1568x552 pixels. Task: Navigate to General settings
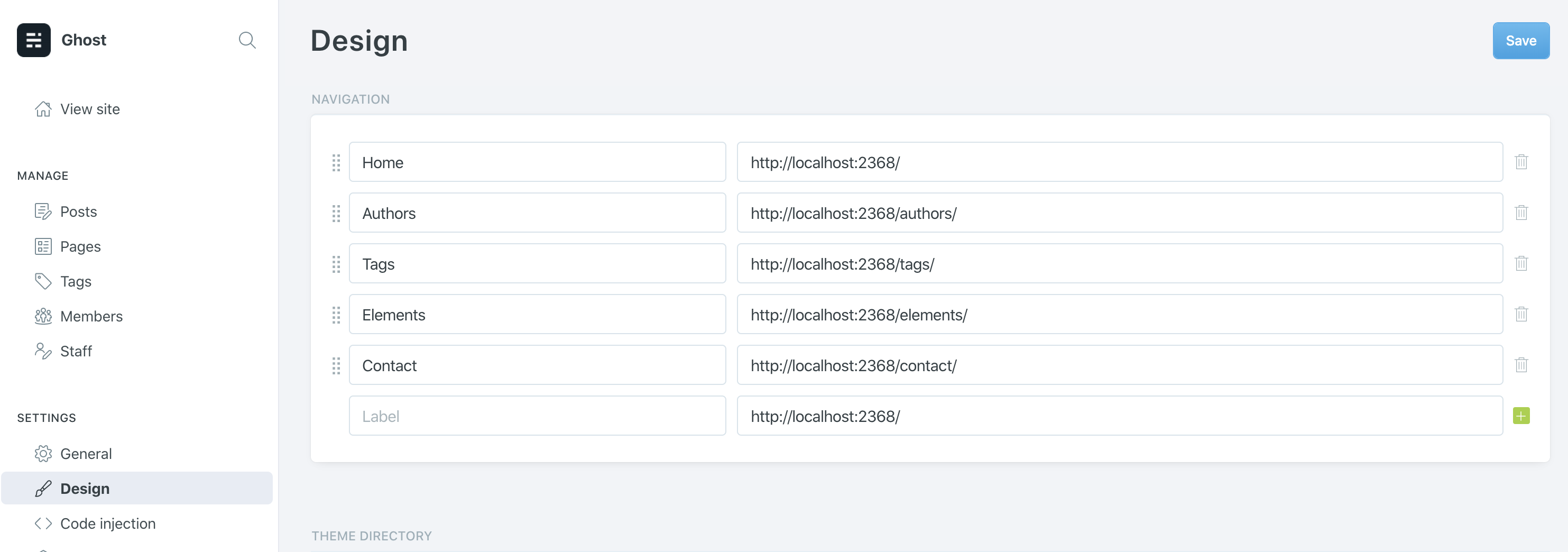[86, 454]
